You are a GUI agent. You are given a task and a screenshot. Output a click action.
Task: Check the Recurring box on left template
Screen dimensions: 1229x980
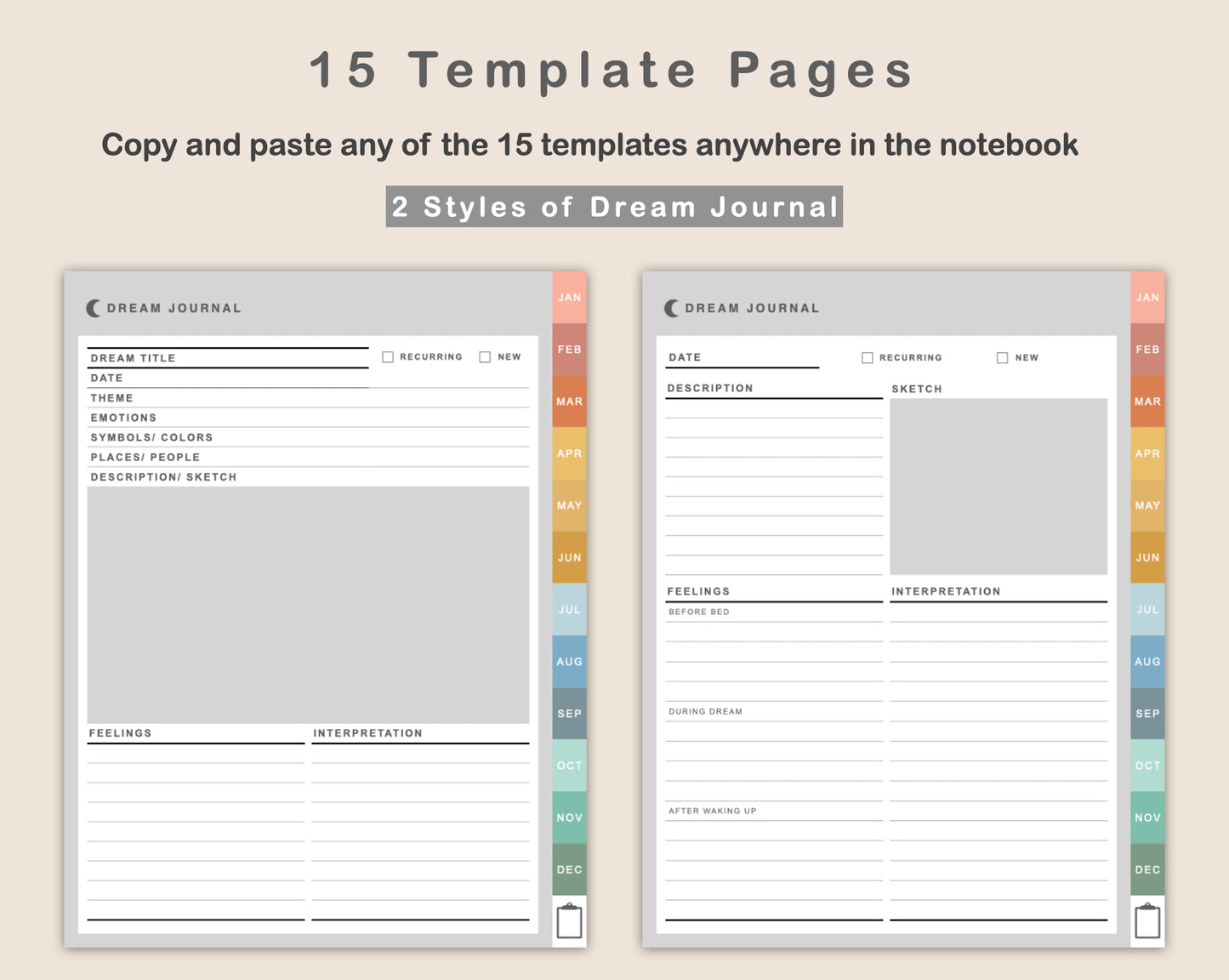pyautogui.click(x=388, y=357)
